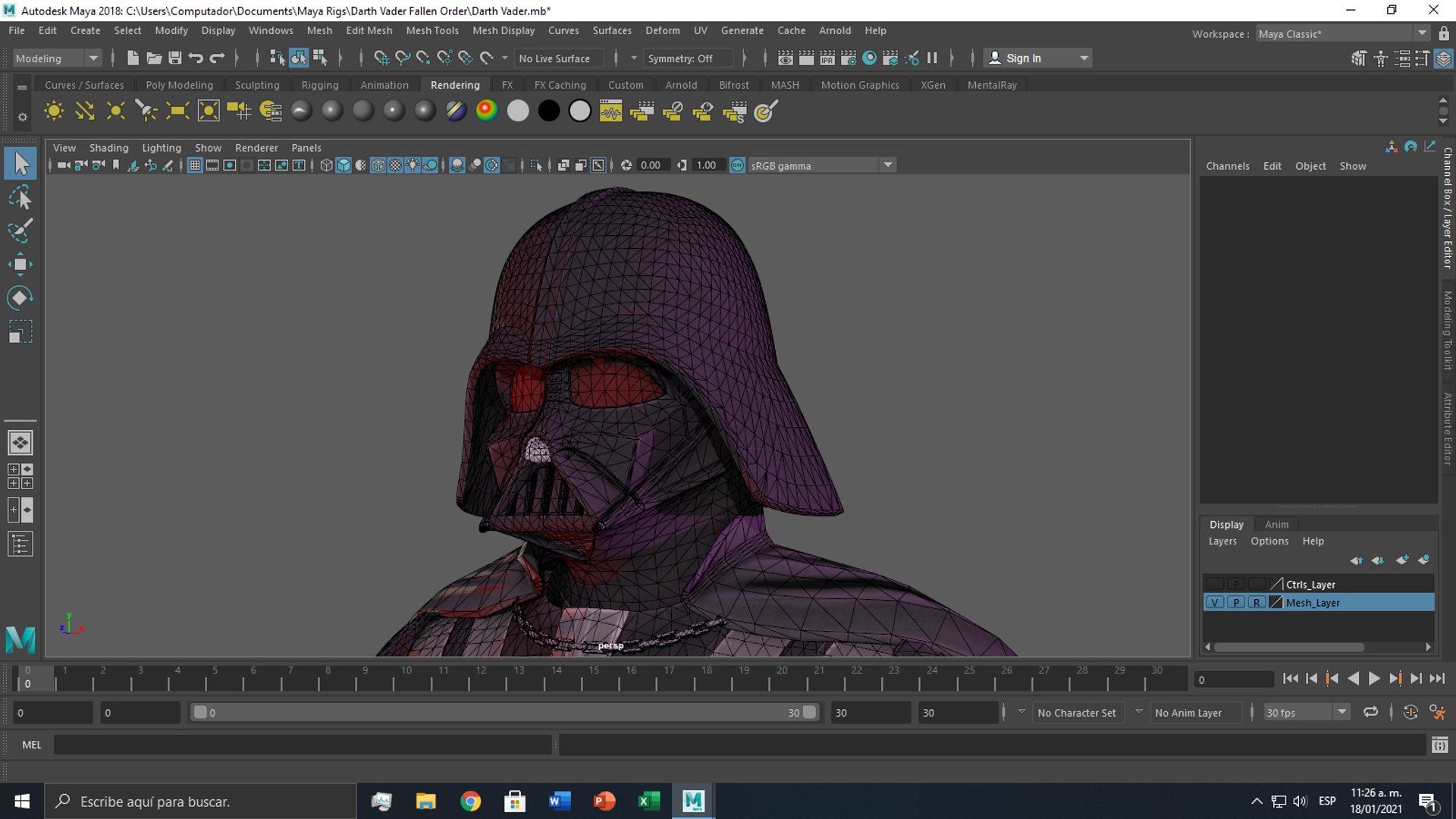This screenshot has height=819, width=1456.
Task: Redo the action from the toolbar
Action: point(217,58)
